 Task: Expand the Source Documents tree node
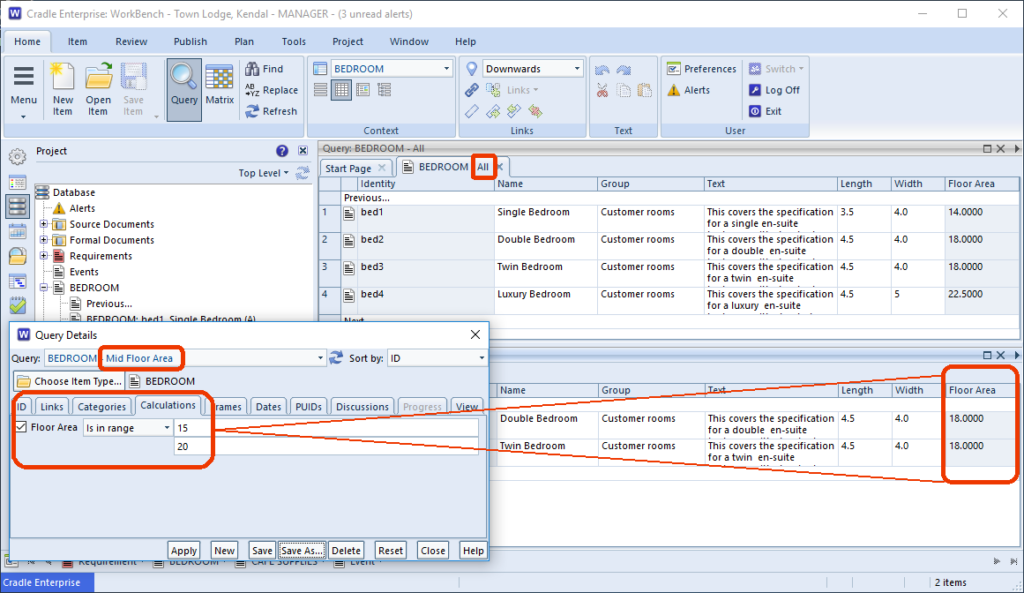(44, 224)
